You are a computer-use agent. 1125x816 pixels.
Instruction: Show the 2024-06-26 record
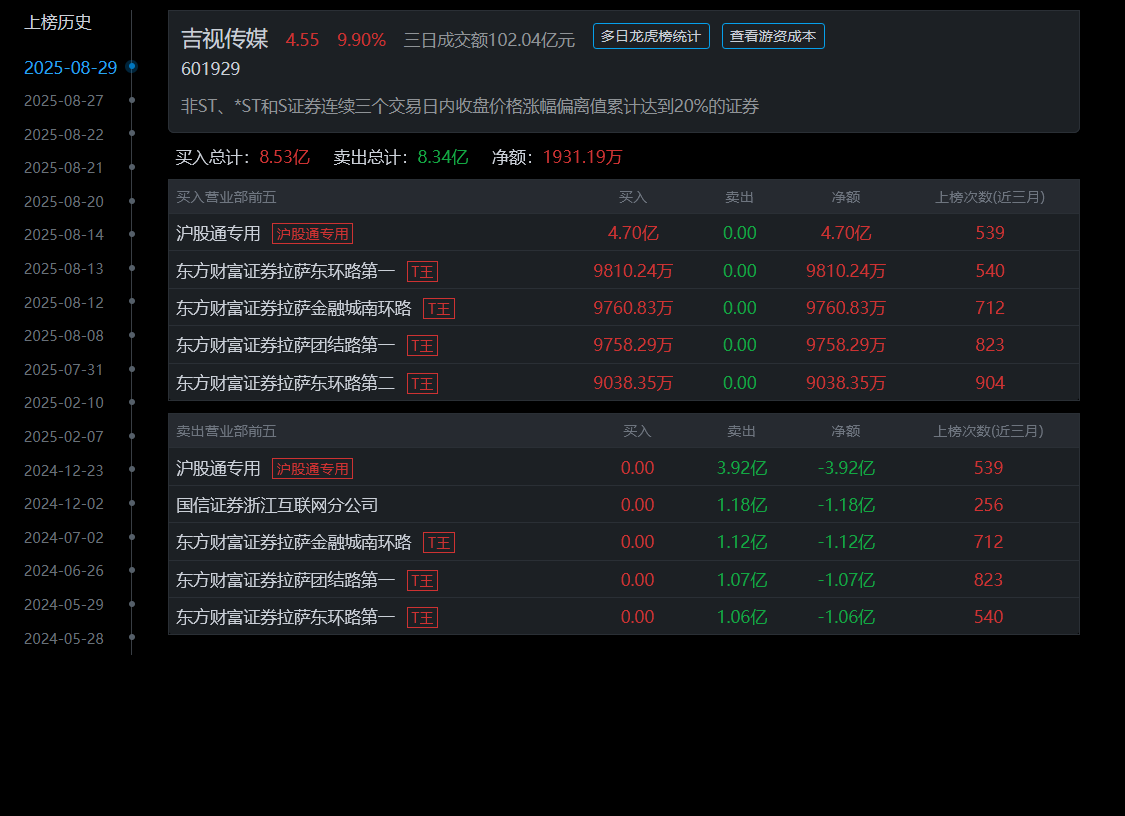click(x=64, y=571)
